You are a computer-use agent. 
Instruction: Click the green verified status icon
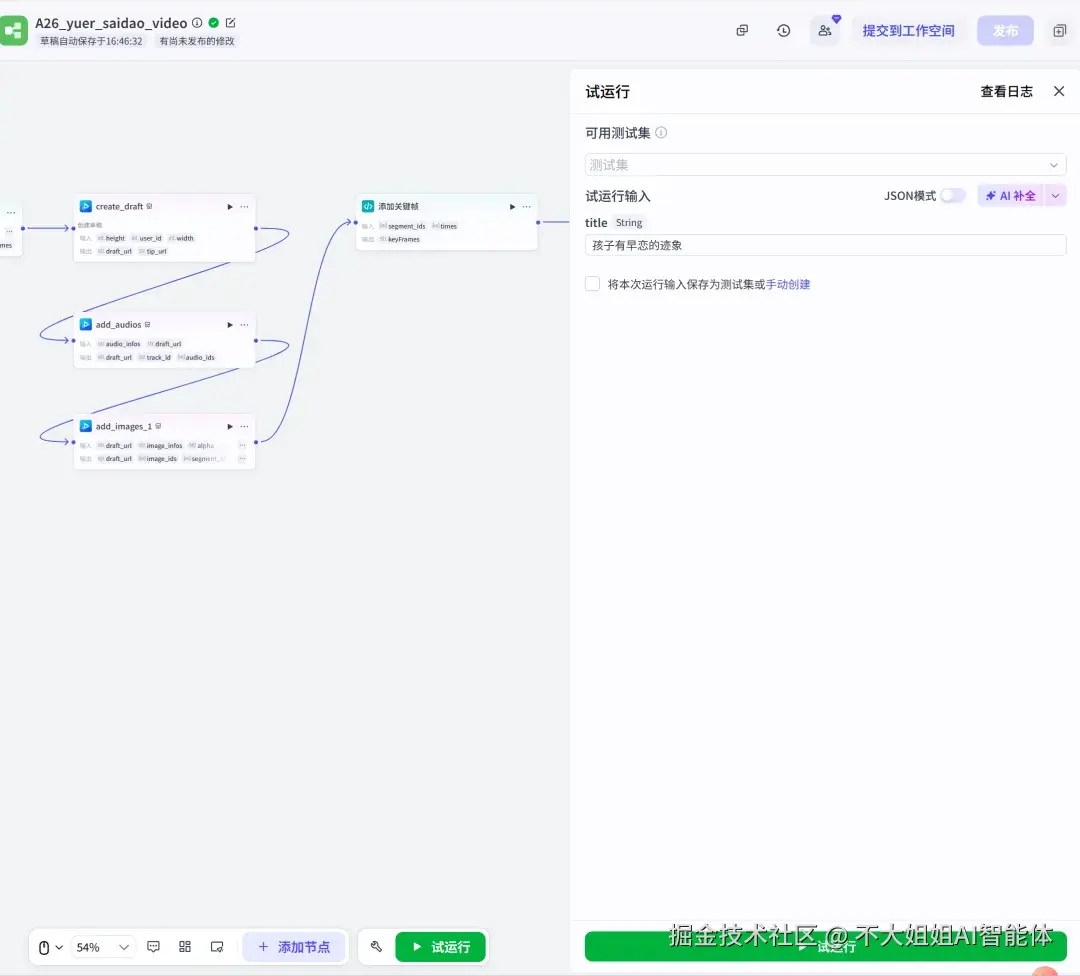pyautogui.click(x=214, y=23)
